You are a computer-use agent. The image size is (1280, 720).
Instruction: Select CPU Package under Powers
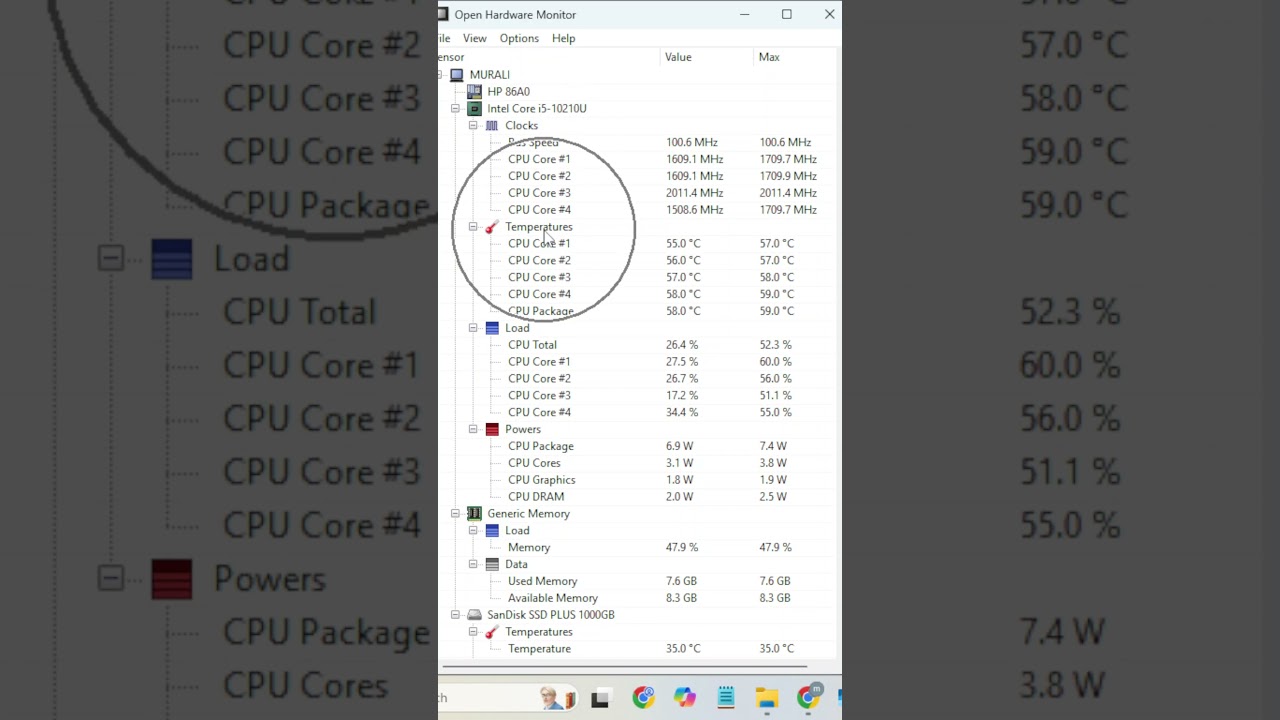click(x=636, y=446)
